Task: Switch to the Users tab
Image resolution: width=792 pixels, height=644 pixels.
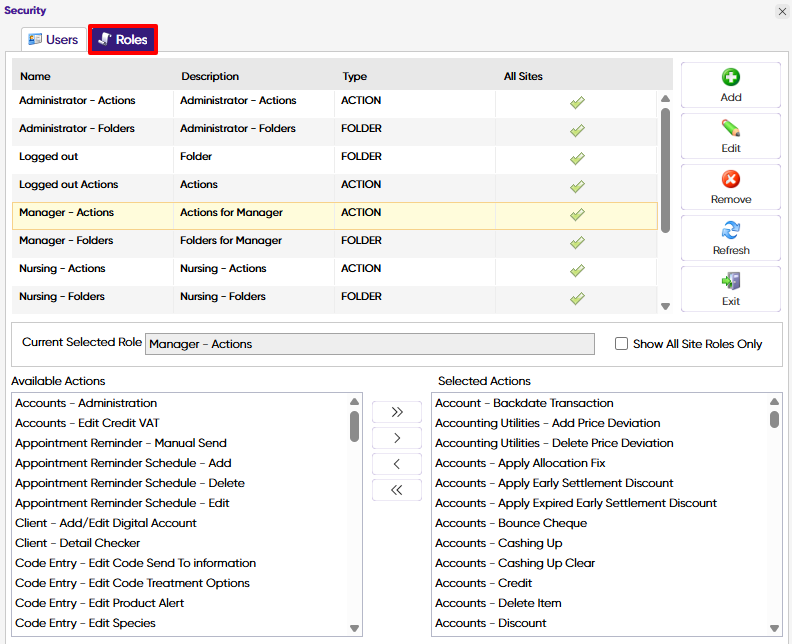Action: pyautogui.click(x=54, y=39)
